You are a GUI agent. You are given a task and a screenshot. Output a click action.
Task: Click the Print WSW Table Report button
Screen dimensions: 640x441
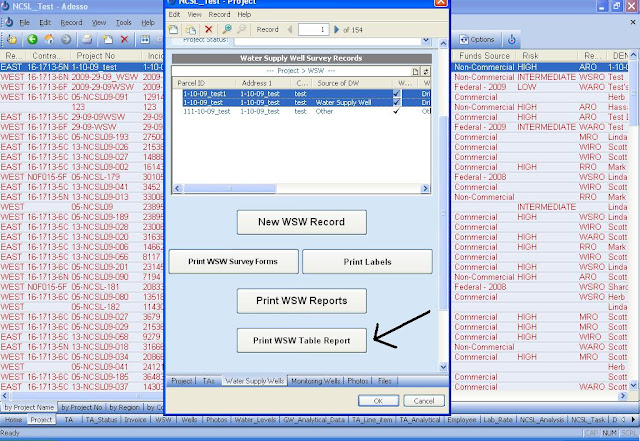click(x=302, y=341)
